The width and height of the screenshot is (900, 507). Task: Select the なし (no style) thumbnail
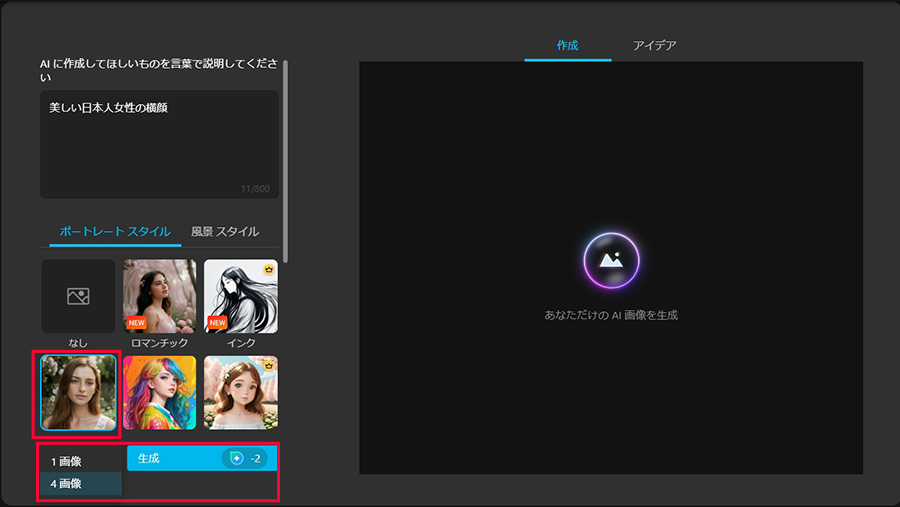coord(78,296)
